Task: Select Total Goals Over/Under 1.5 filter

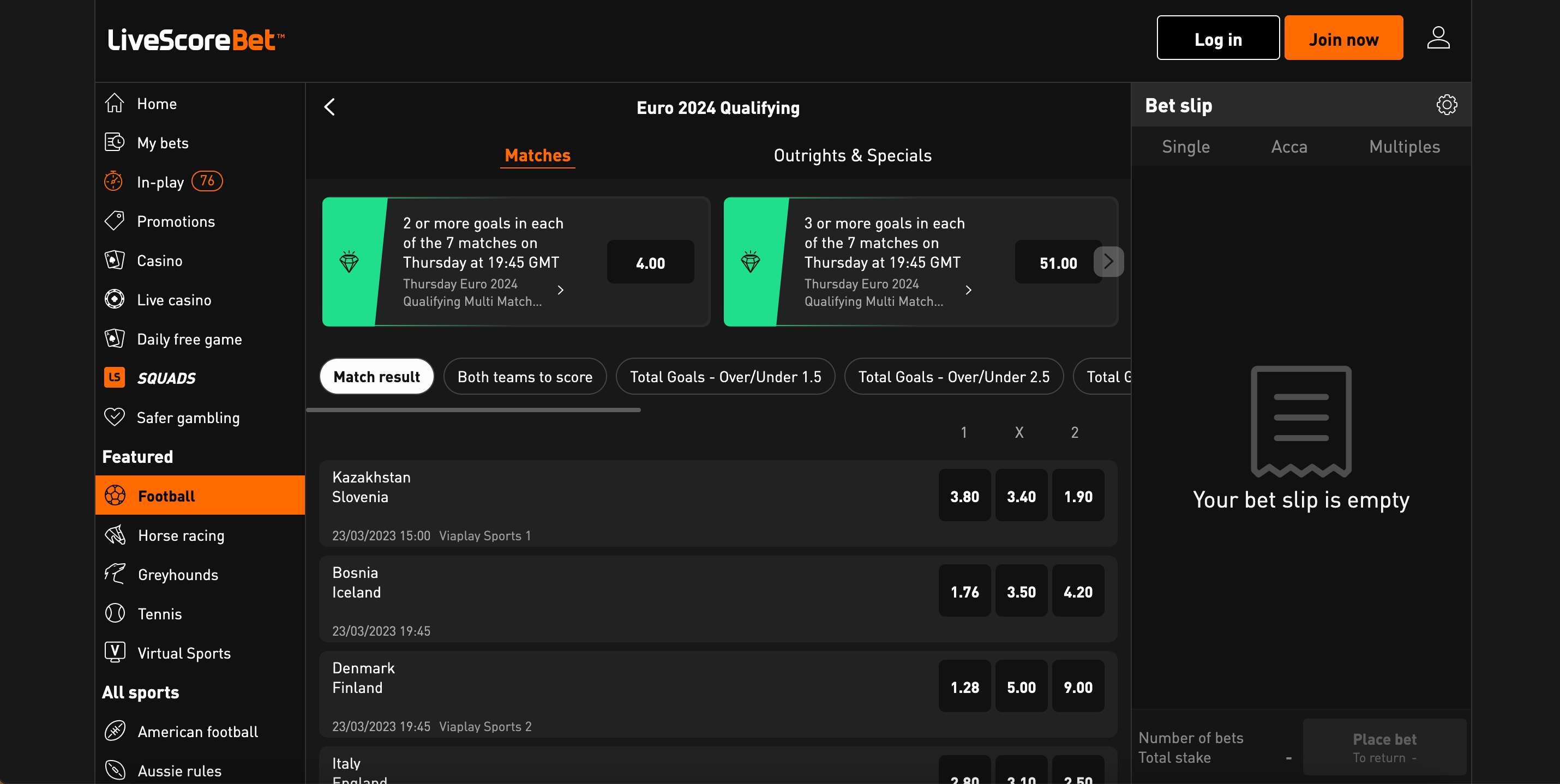Action: (725, 377)
